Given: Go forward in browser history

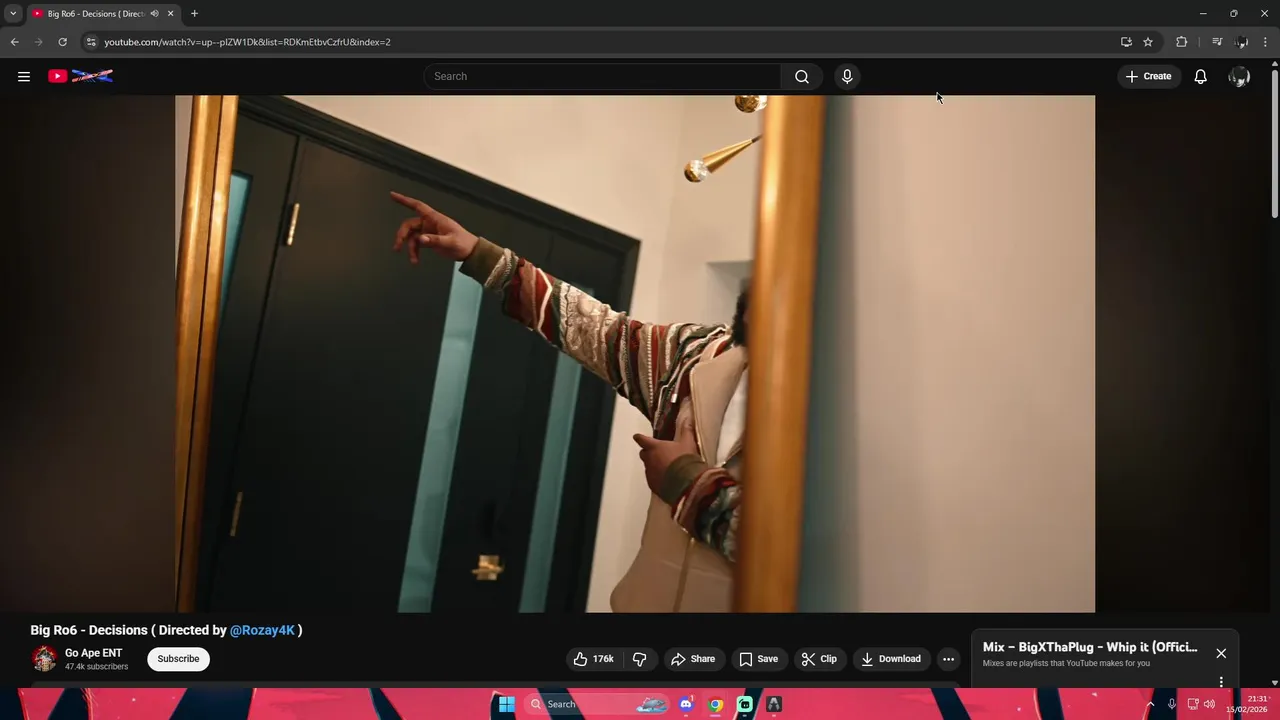Looking at the screenshot, I should pos(39,42).
